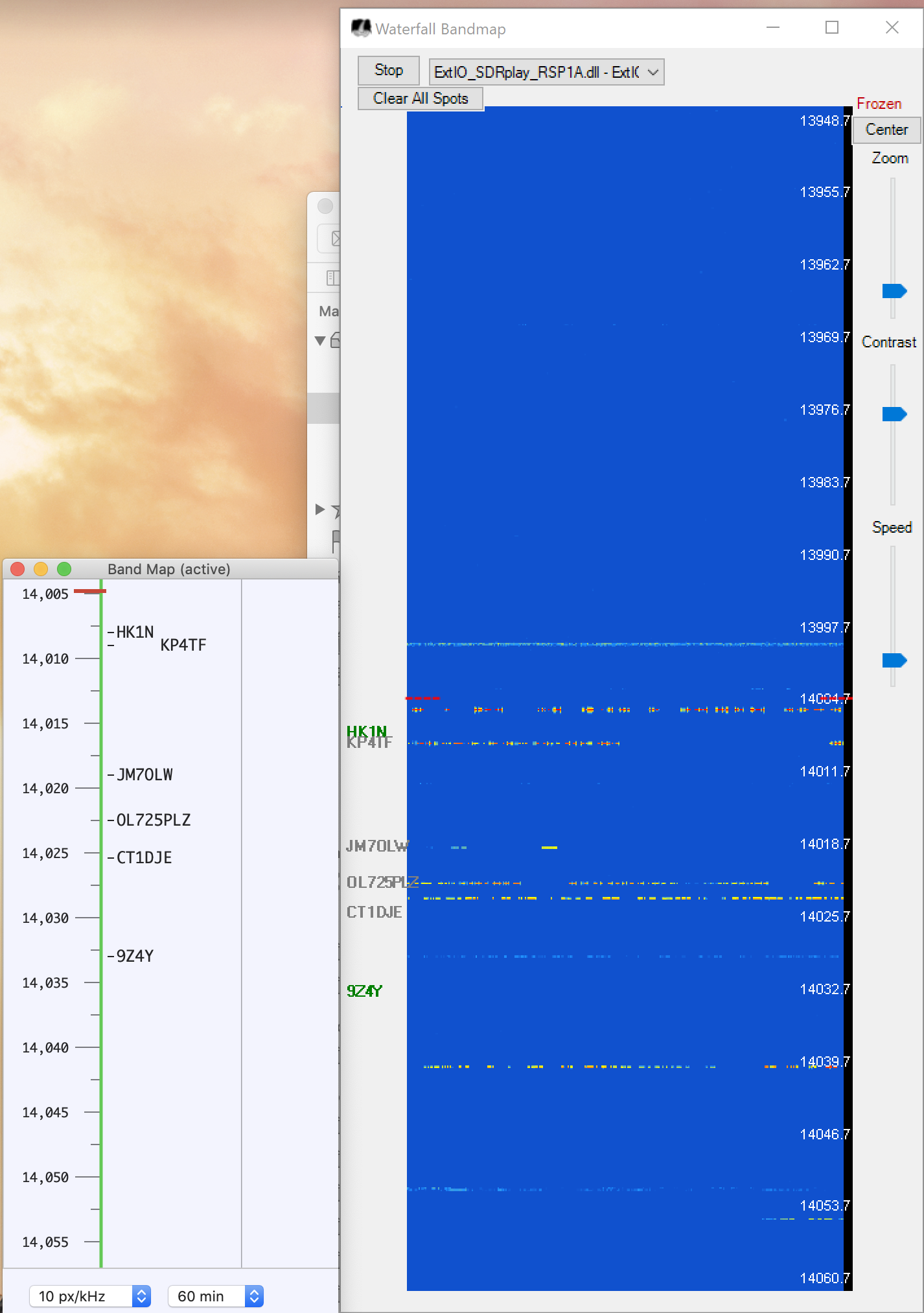Minimize Band Map using the yellow button
The width and height of the screenshot is (924, 1313).
(41, 569)
